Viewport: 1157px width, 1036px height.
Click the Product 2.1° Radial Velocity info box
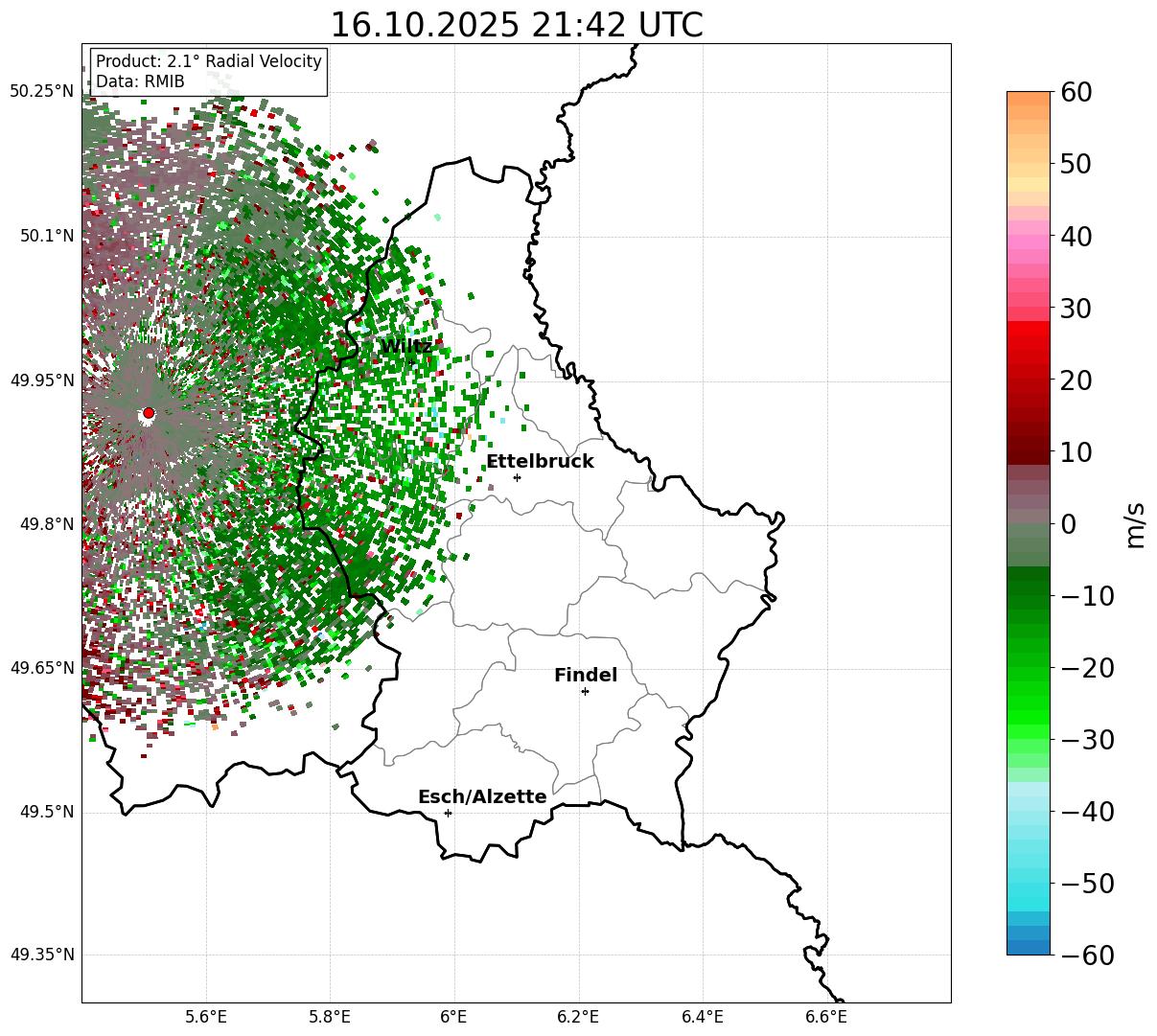[209, 72]
